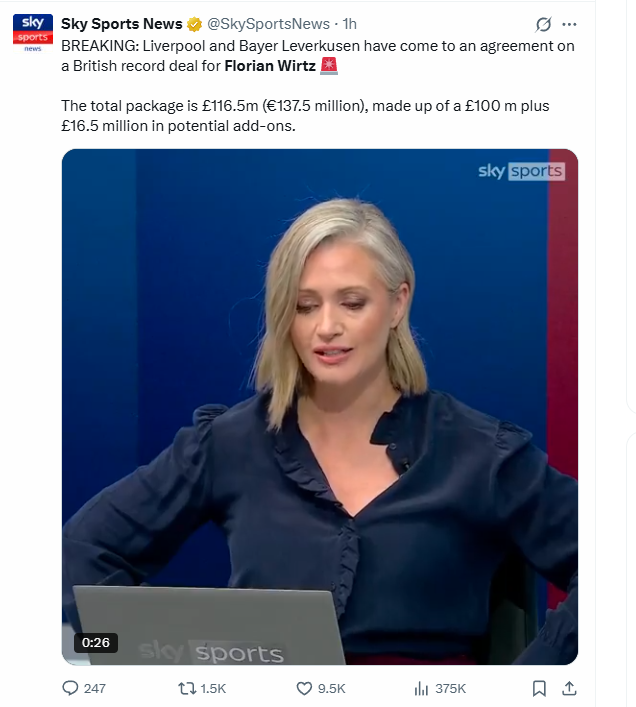This screenshot has height=707, width=636.
Task: Like the post with the heart icon
Action: [304, 688]
